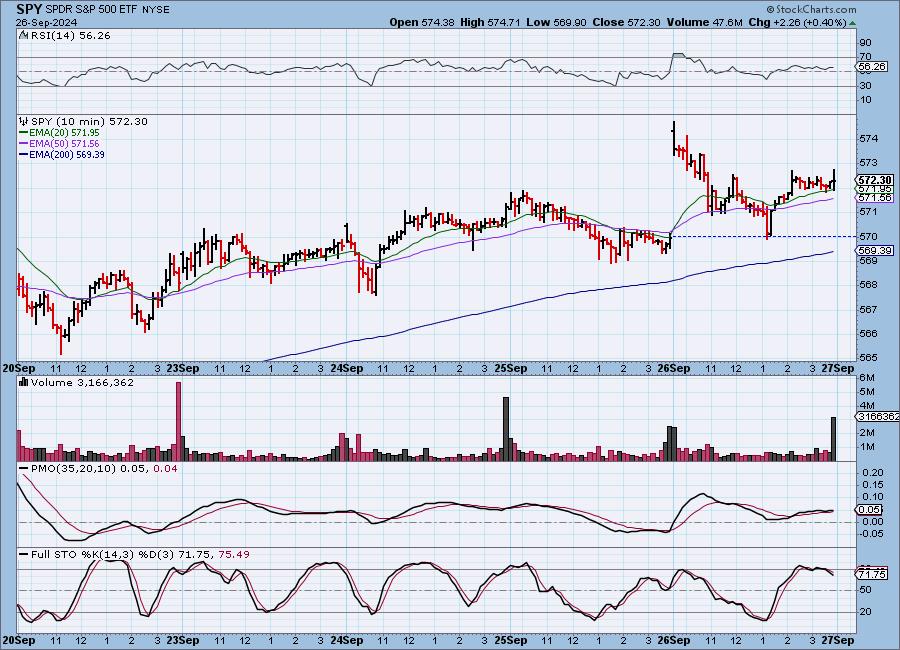Click the 571.56 EMA tag on the price axis

coord(874,198)
